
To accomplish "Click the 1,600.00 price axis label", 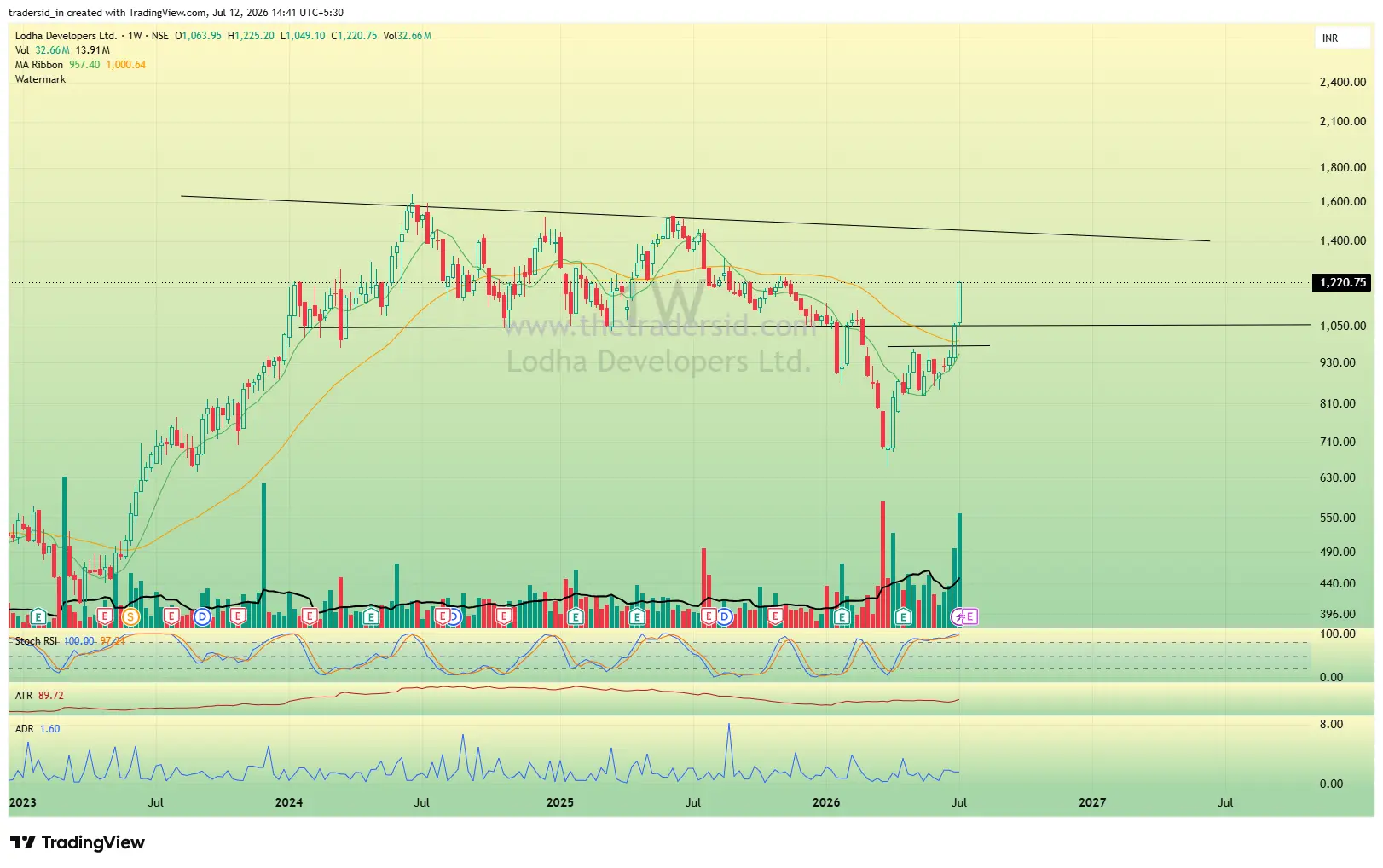I will tap(1343, 201).
